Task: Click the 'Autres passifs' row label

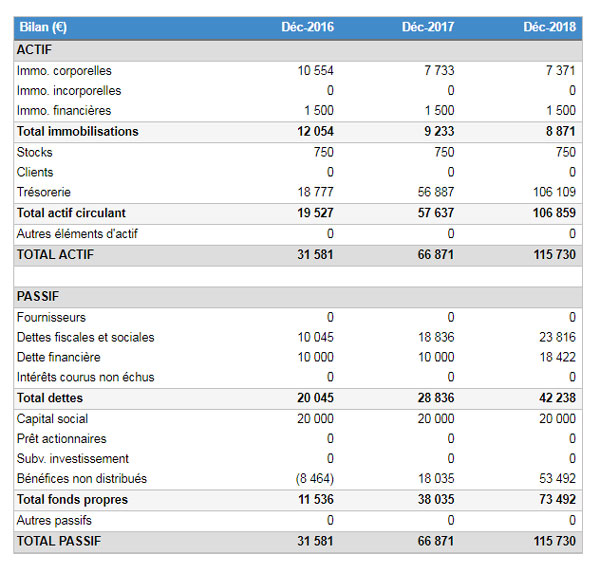Action: 54,521
